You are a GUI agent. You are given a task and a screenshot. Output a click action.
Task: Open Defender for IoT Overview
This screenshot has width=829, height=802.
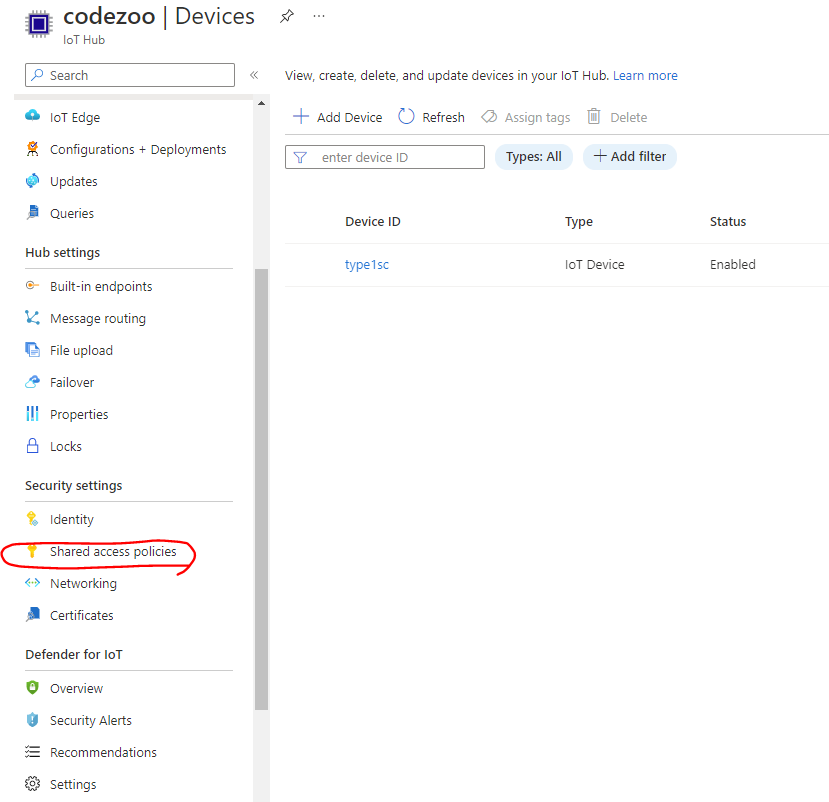pyautogui.click(x=77, y=688)
